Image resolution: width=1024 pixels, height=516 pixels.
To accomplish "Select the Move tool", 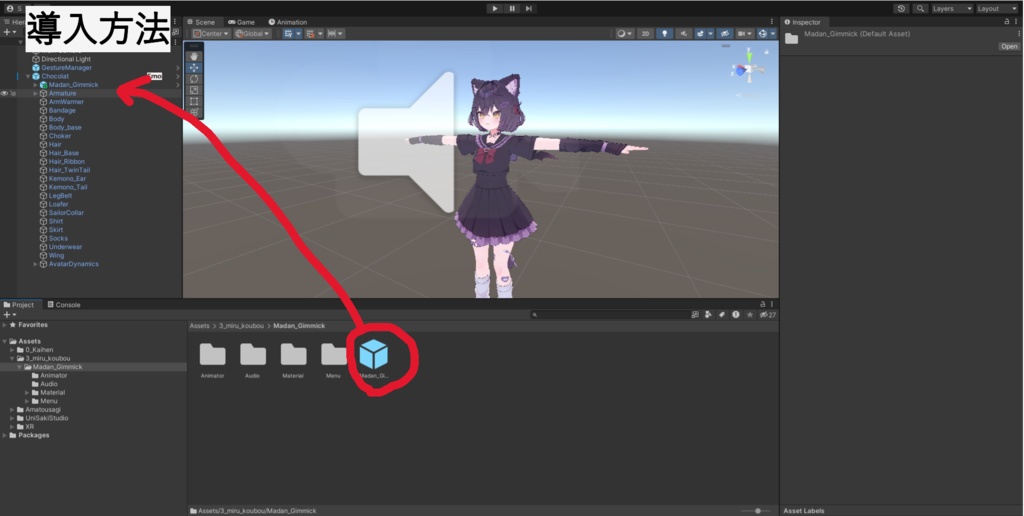I will point(194,68).
